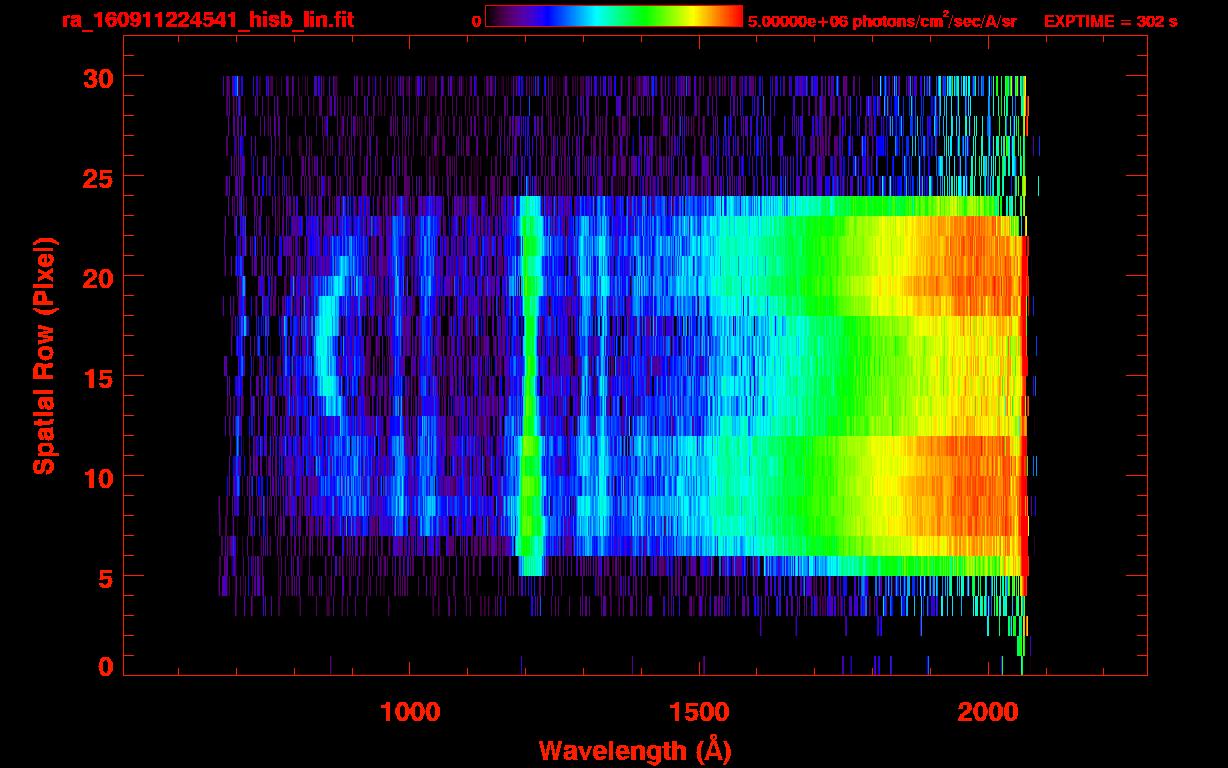Screen dimensions: 1228x768
Task: Click the x-axis tick label 1000
Action: 410,712
